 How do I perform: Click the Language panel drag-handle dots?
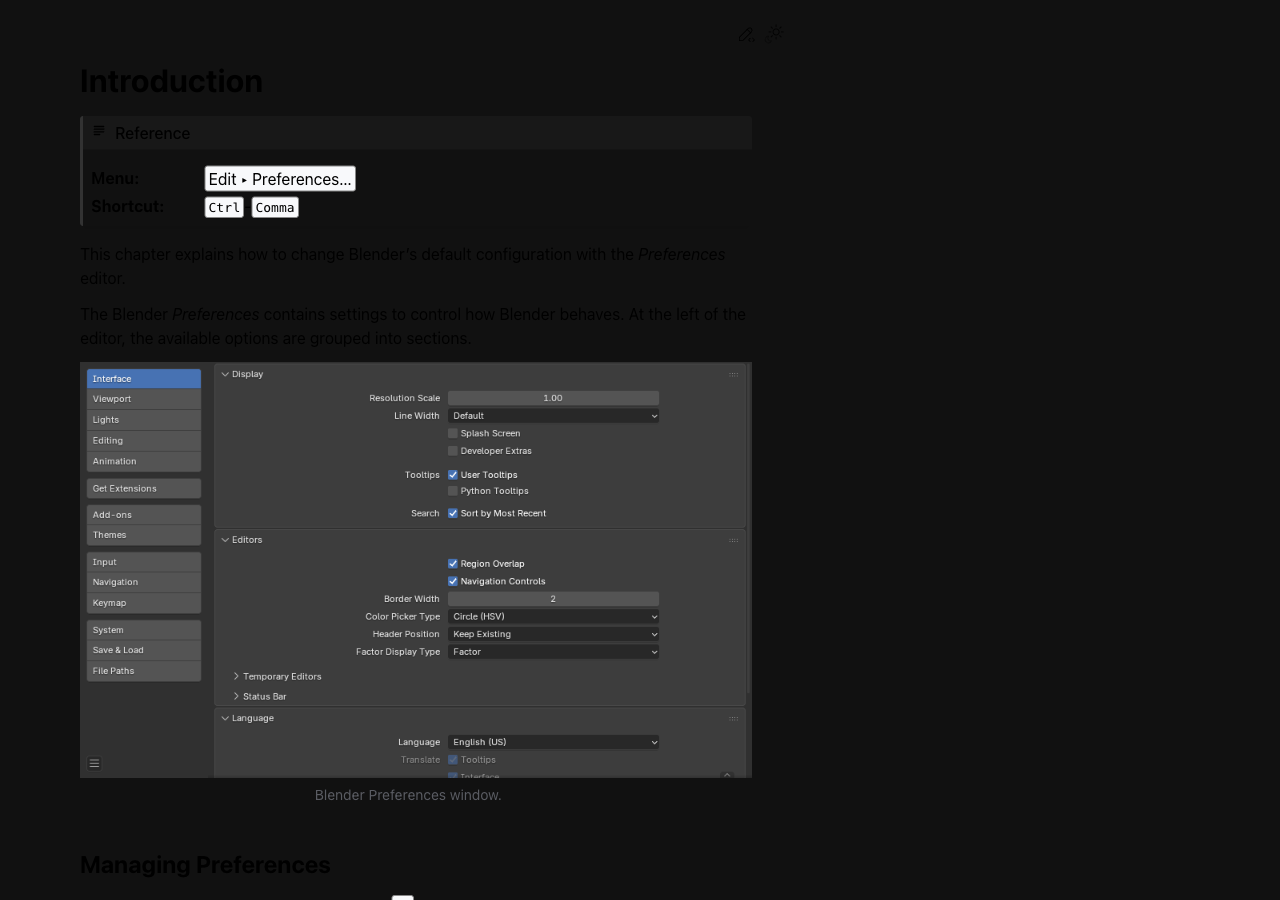coord(733,718)
